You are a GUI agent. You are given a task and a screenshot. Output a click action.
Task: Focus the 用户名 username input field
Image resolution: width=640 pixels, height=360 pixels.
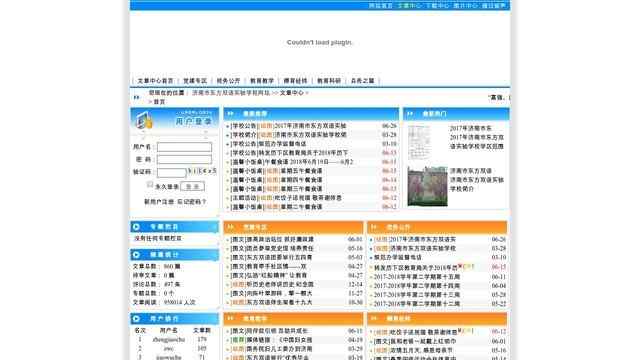pos(184,147)
